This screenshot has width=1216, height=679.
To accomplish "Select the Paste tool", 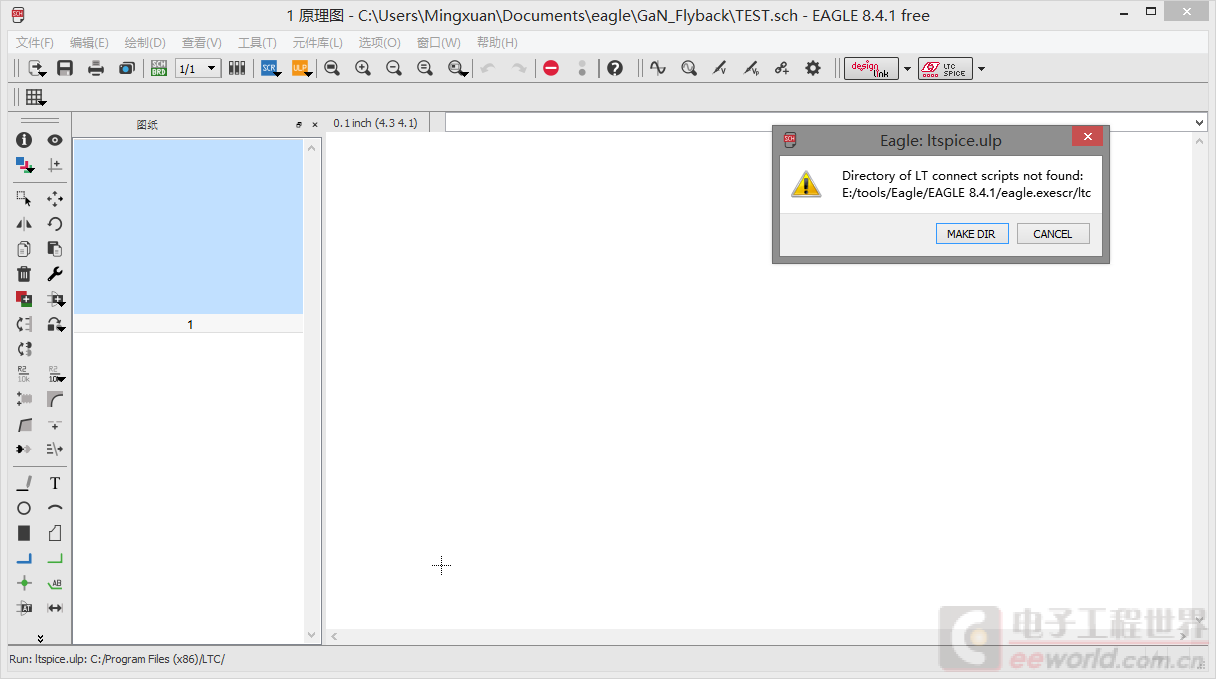I will 55,249.
